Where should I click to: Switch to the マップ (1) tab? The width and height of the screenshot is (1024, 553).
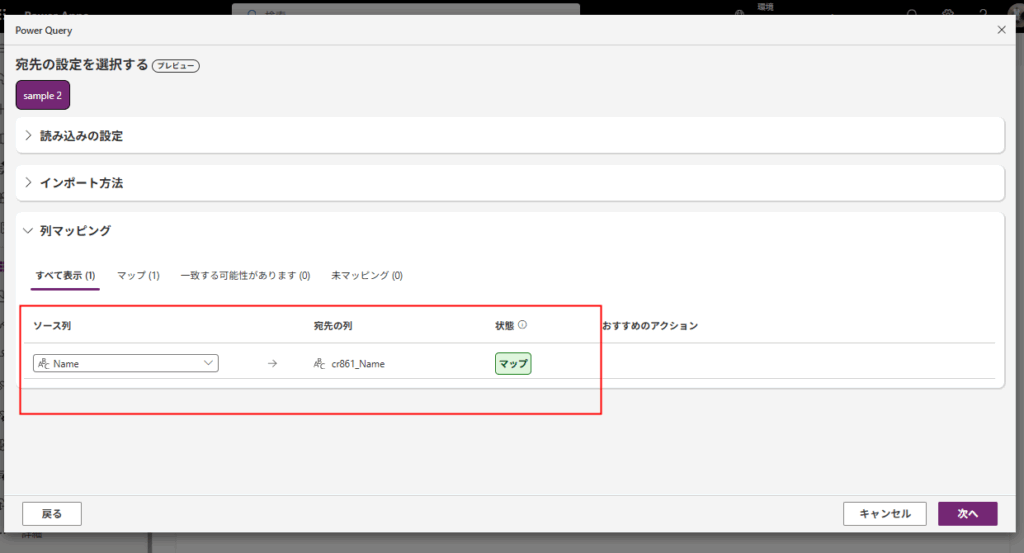pos(138,275)
